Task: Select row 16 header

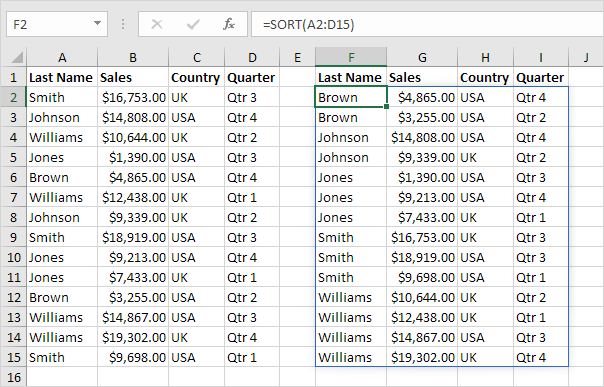Action: [13, 377]
